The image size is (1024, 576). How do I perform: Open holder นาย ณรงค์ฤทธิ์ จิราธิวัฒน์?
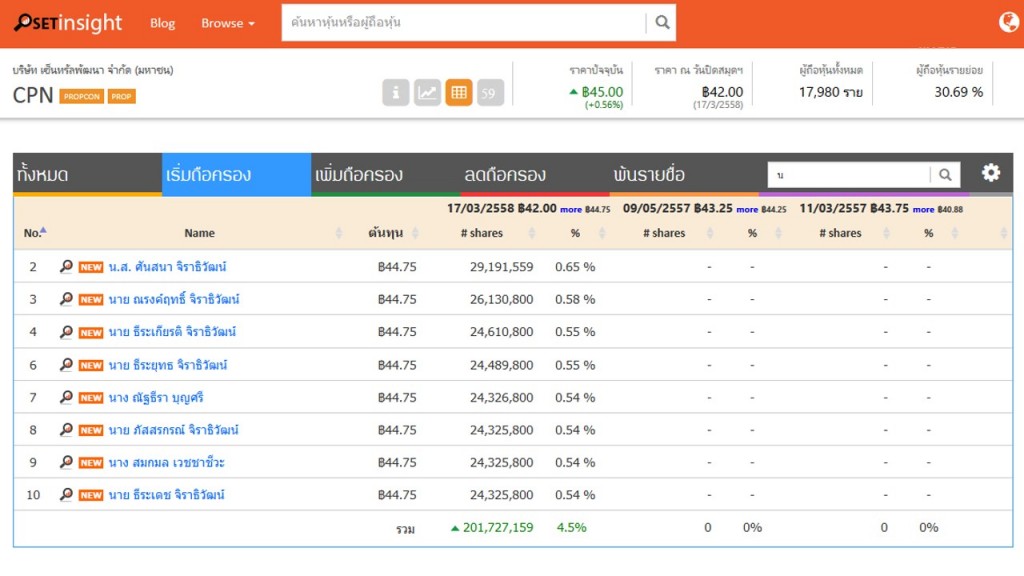pyautogui.click(x=174, y=299)
